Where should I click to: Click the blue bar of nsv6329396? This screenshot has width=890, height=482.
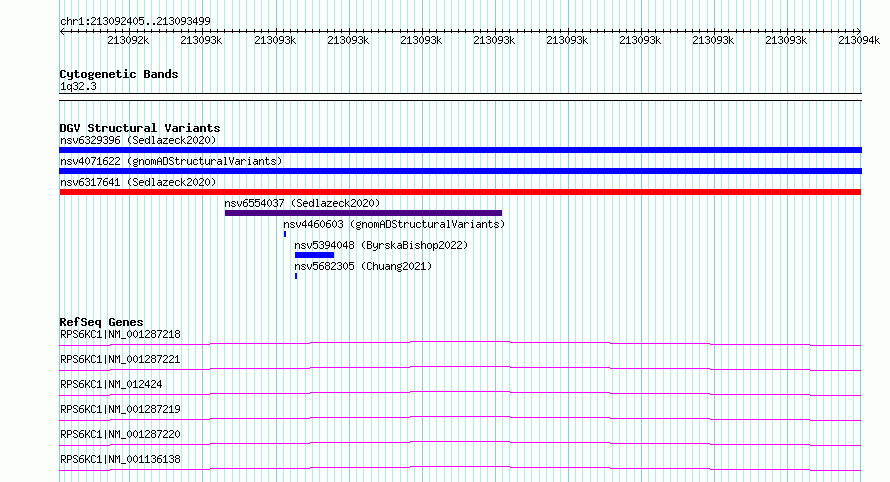click(x=460, y=150)
